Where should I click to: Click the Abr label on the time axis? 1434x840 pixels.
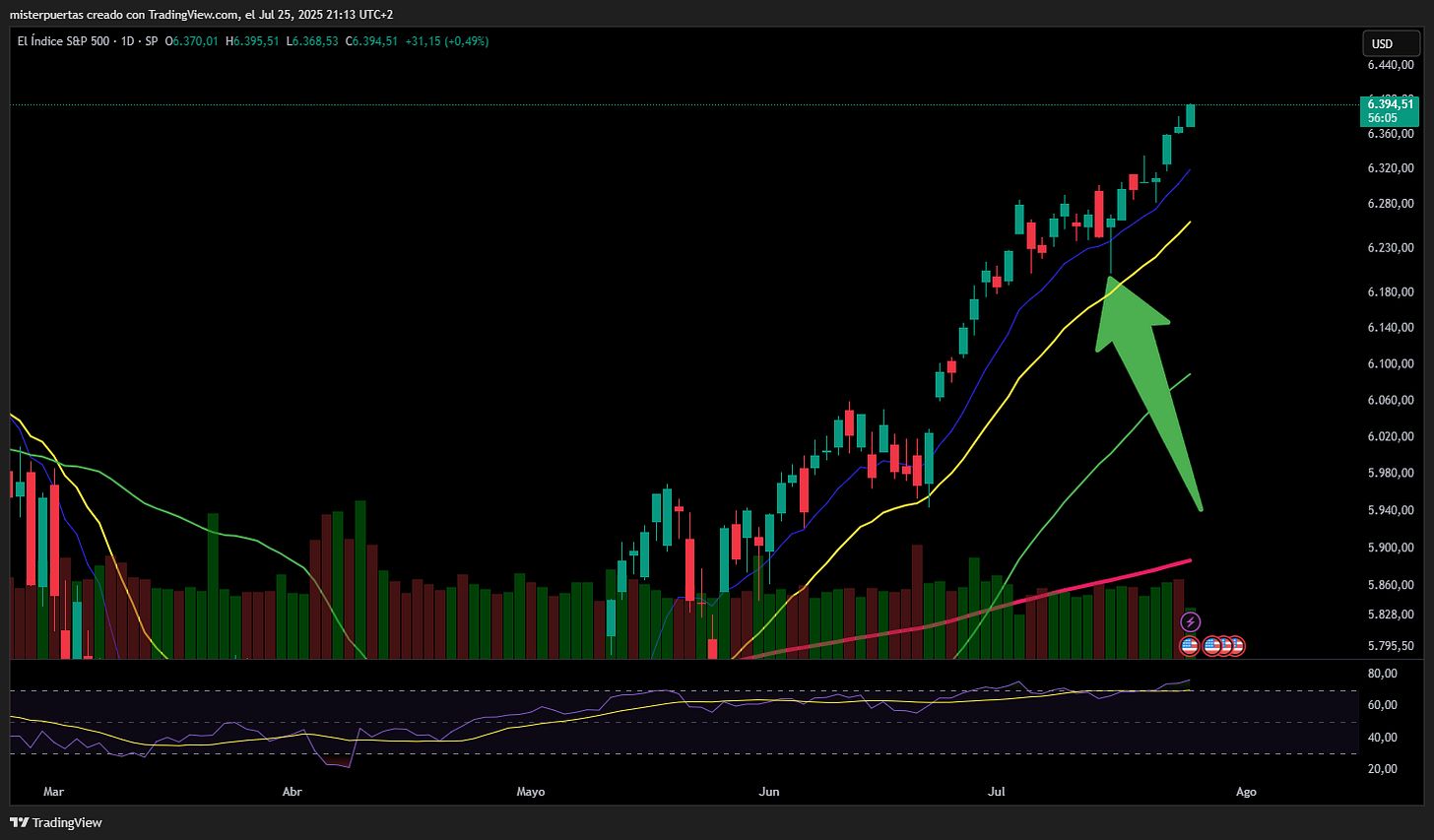coord(292,792)
